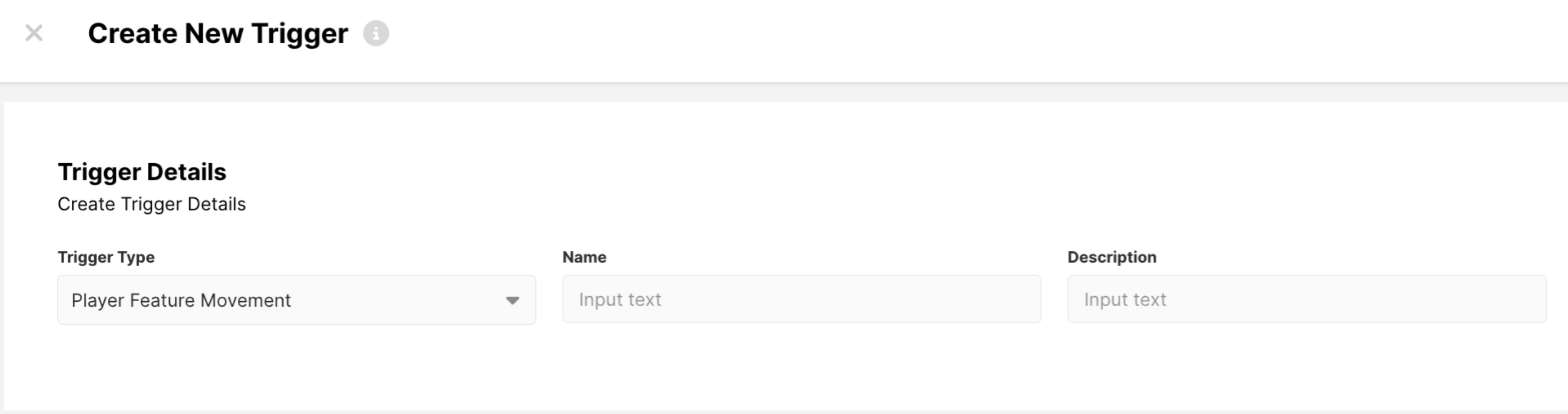Focus the Name input field
1568x414 pixels.
(x=801, y=299)
